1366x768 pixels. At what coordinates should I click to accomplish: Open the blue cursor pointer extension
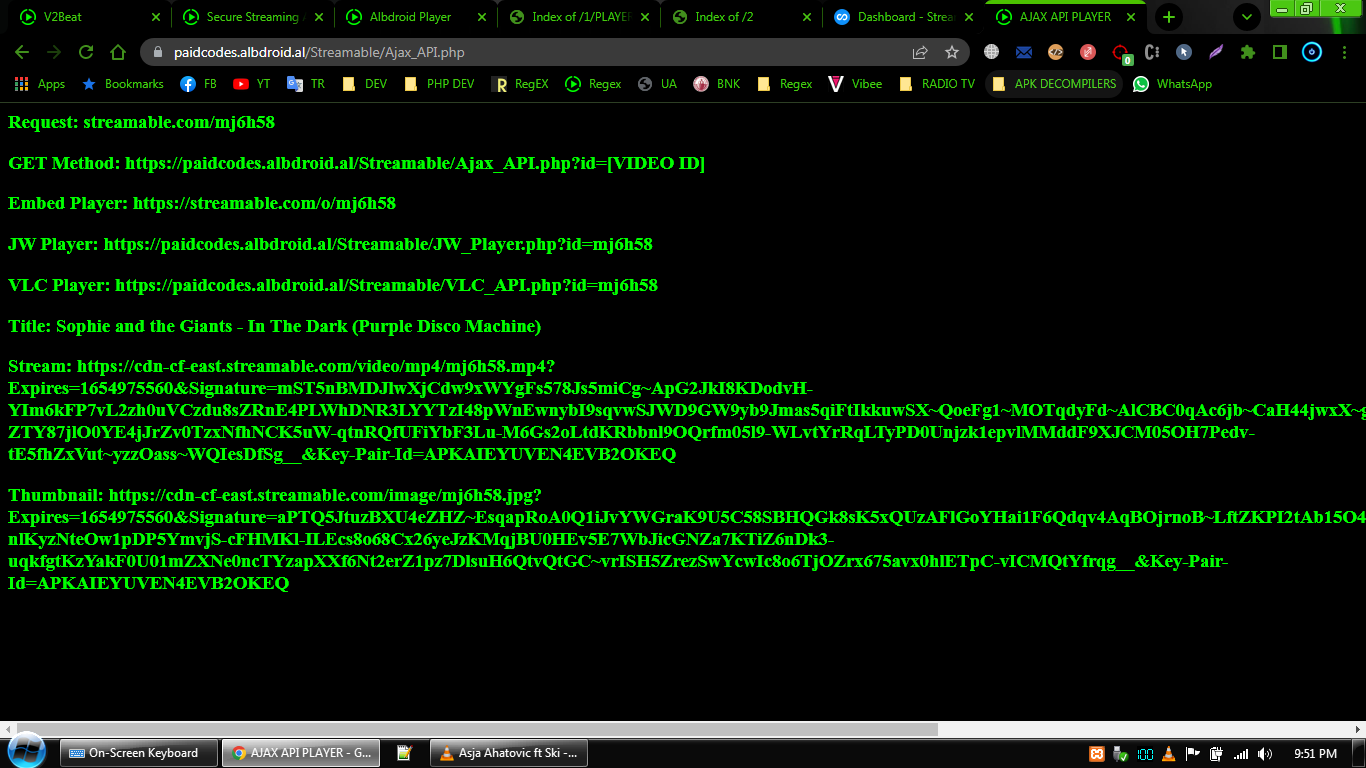[x=1184, y=52]
